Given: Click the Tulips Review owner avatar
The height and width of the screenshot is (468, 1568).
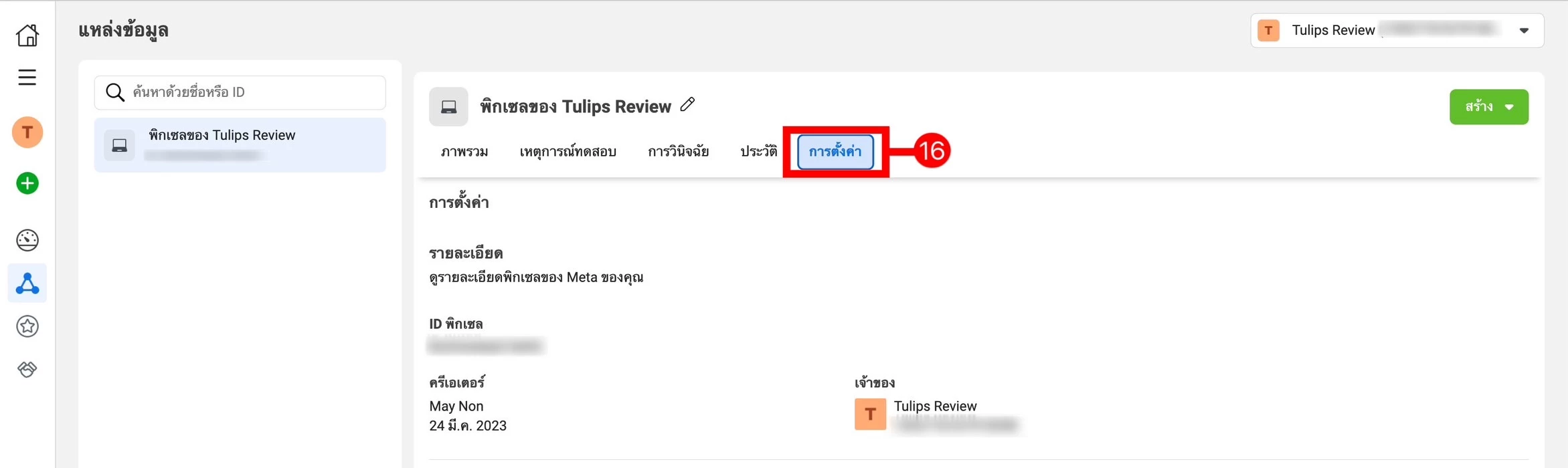Looking at the screenshot, I should coord(870,415).
